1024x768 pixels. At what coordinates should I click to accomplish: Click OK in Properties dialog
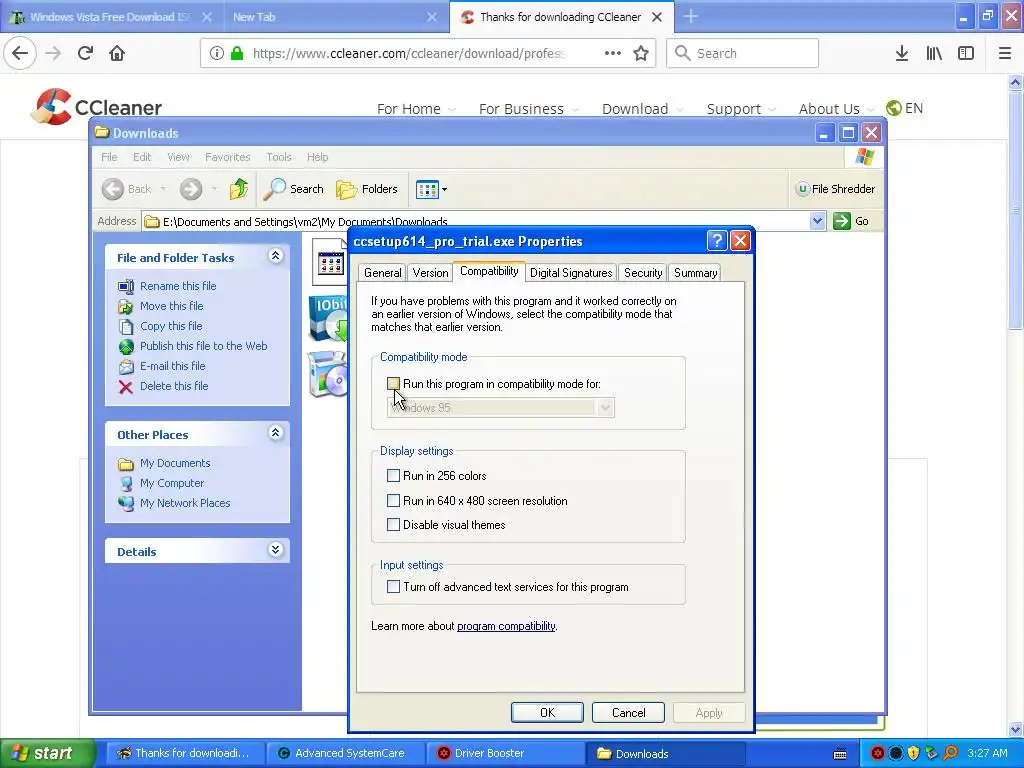(x=547, y=712)
